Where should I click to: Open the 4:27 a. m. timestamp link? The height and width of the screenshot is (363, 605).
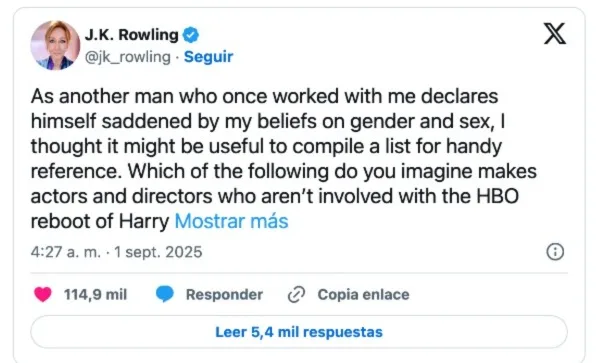(x=66, y=252)
